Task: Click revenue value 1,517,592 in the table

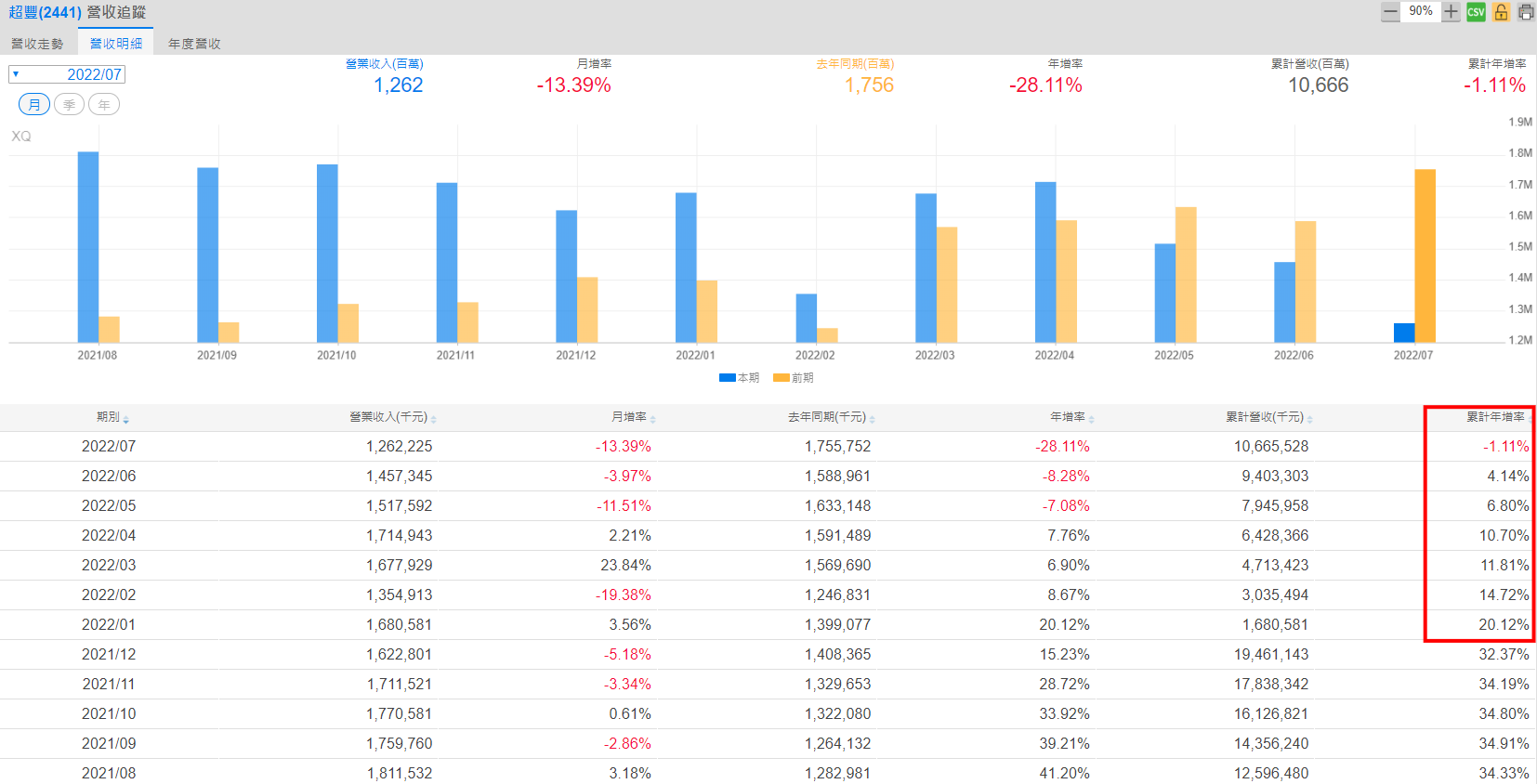Action: (x=399, y=505)
